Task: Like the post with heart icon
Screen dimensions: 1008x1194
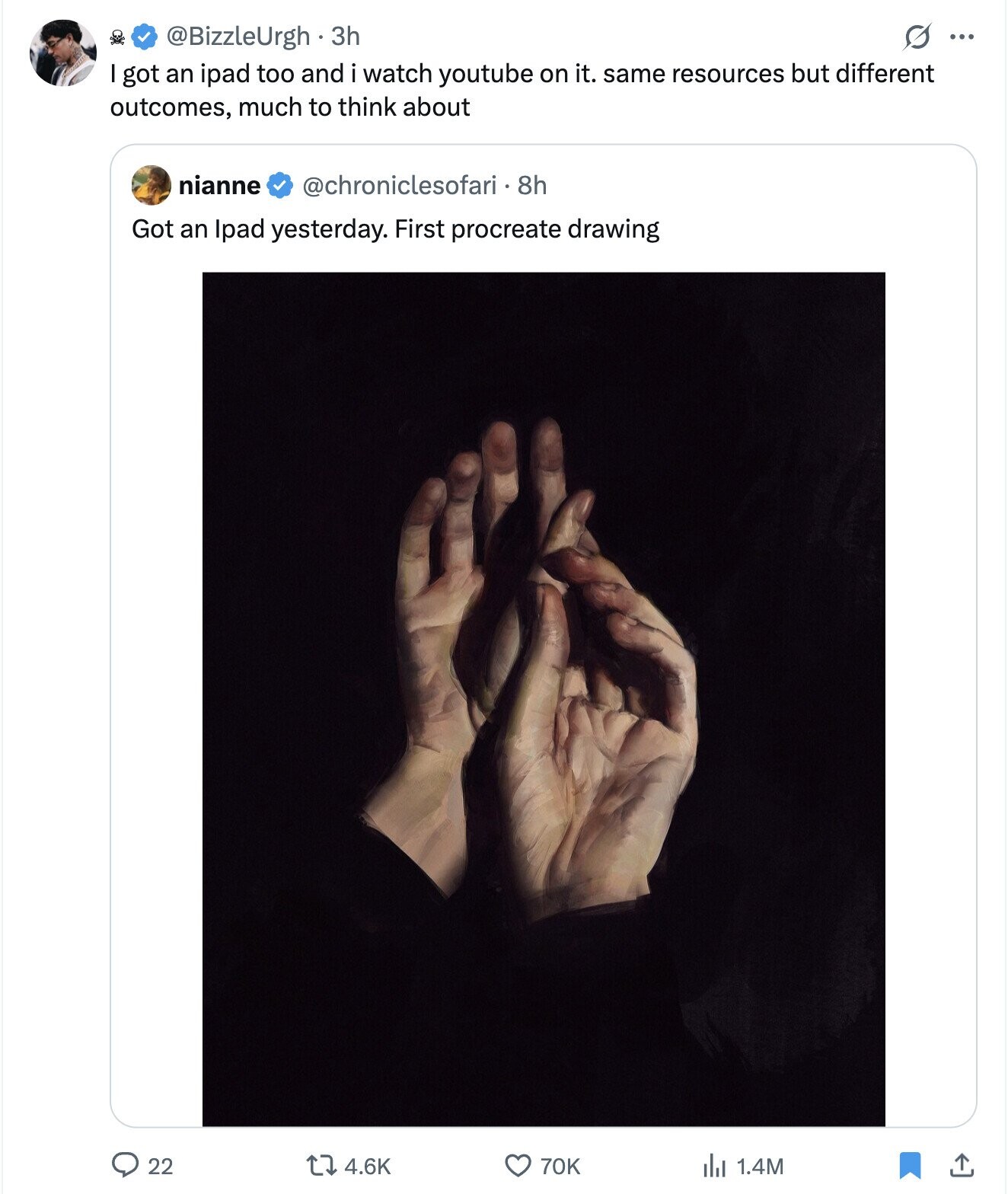Action: [518, 1165]
